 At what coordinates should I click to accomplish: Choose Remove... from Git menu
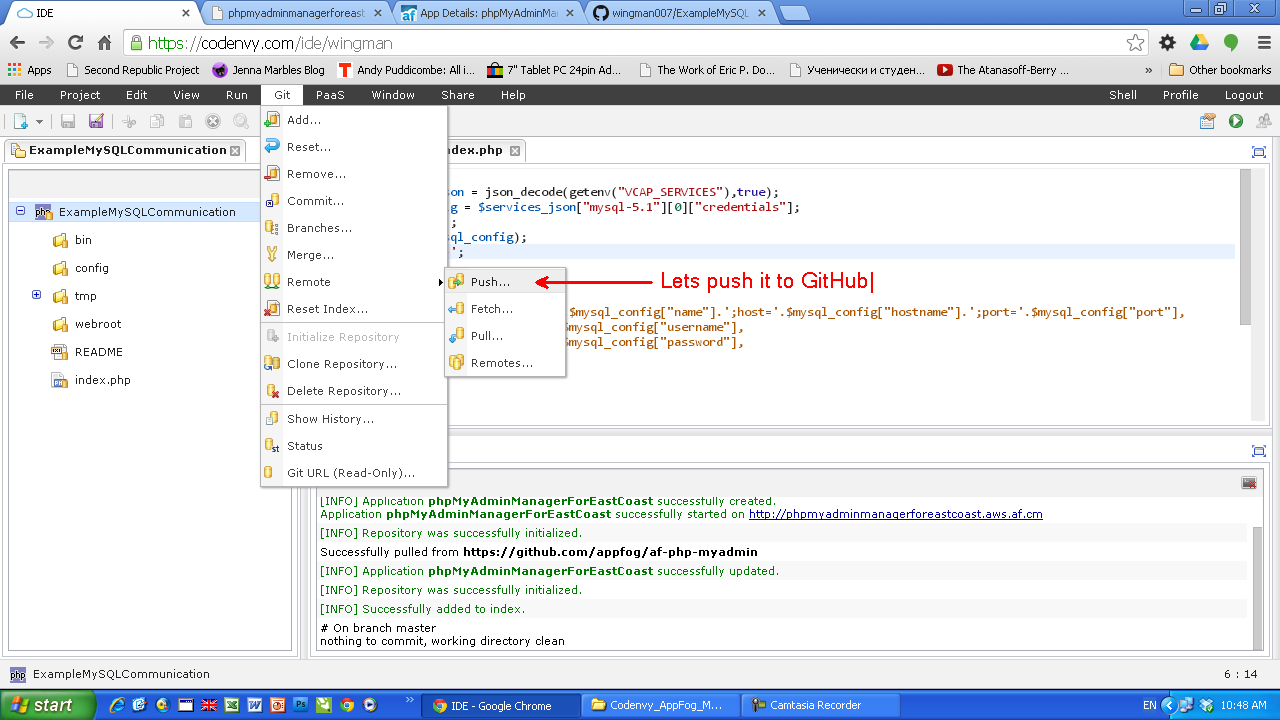(354, 174)
